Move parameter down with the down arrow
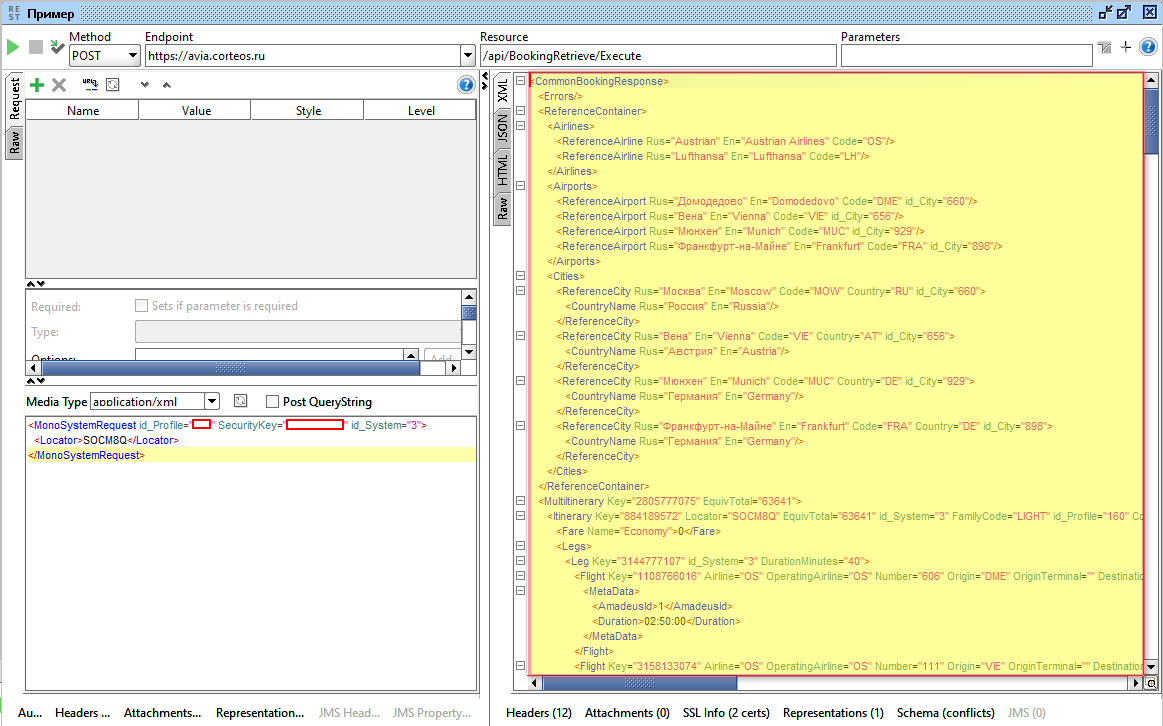The height and width of the screenshot is (726, 1163). [x=145, y=85]
